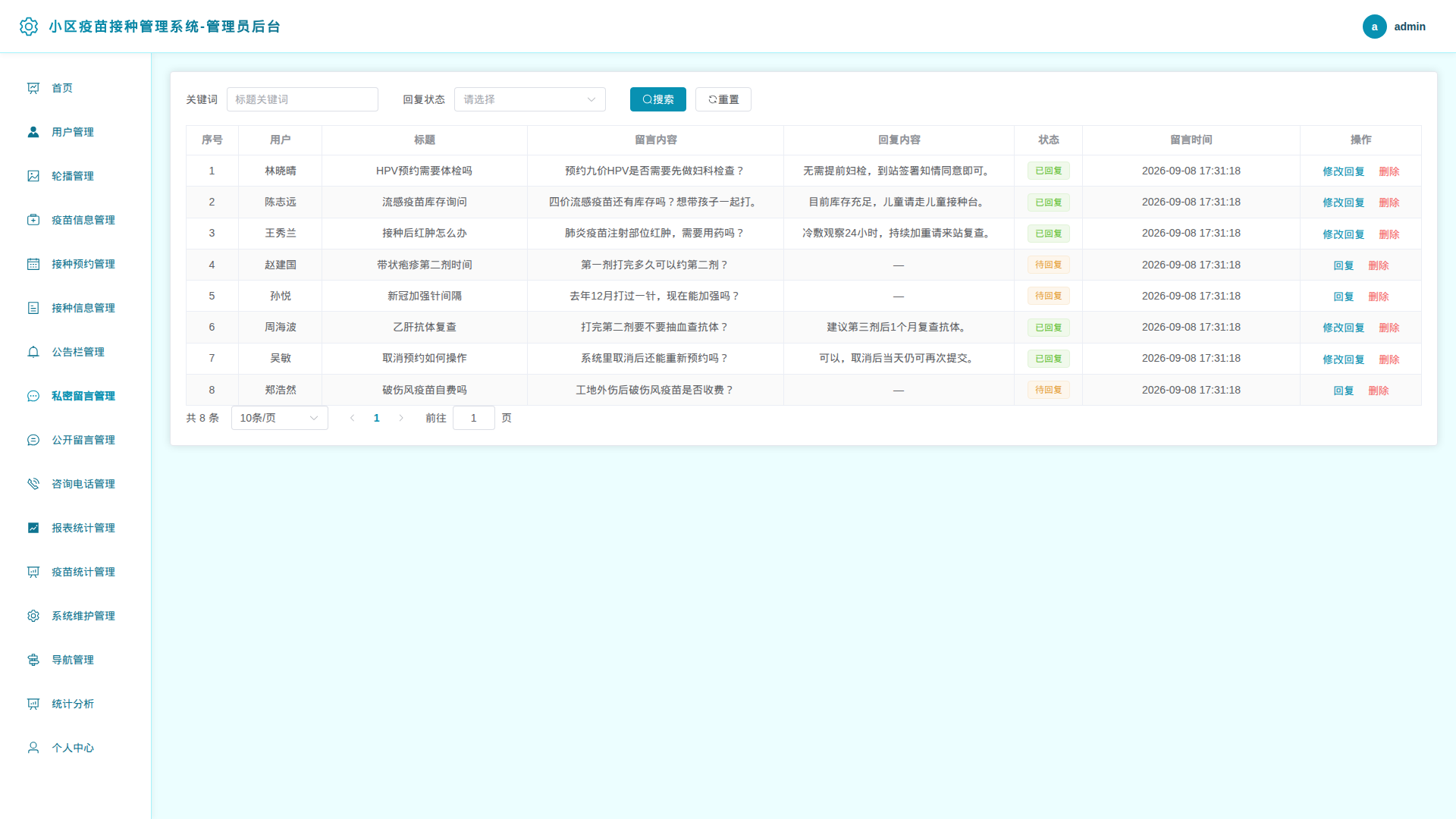Click the admin username text
This screenshot has width=1456, height=819.
[1410, 27]
